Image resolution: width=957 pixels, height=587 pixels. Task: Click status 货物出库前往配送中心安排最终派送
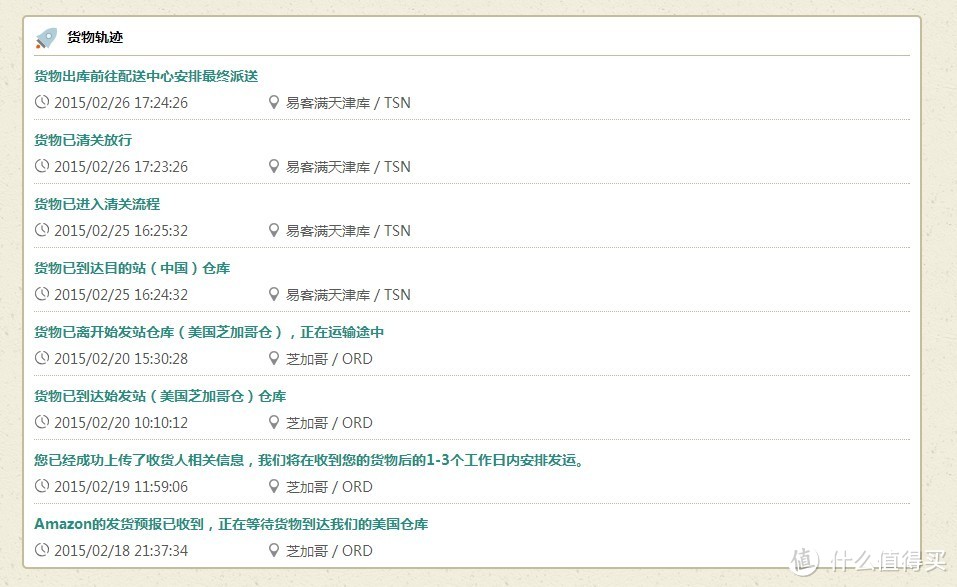tap(146, 76)
